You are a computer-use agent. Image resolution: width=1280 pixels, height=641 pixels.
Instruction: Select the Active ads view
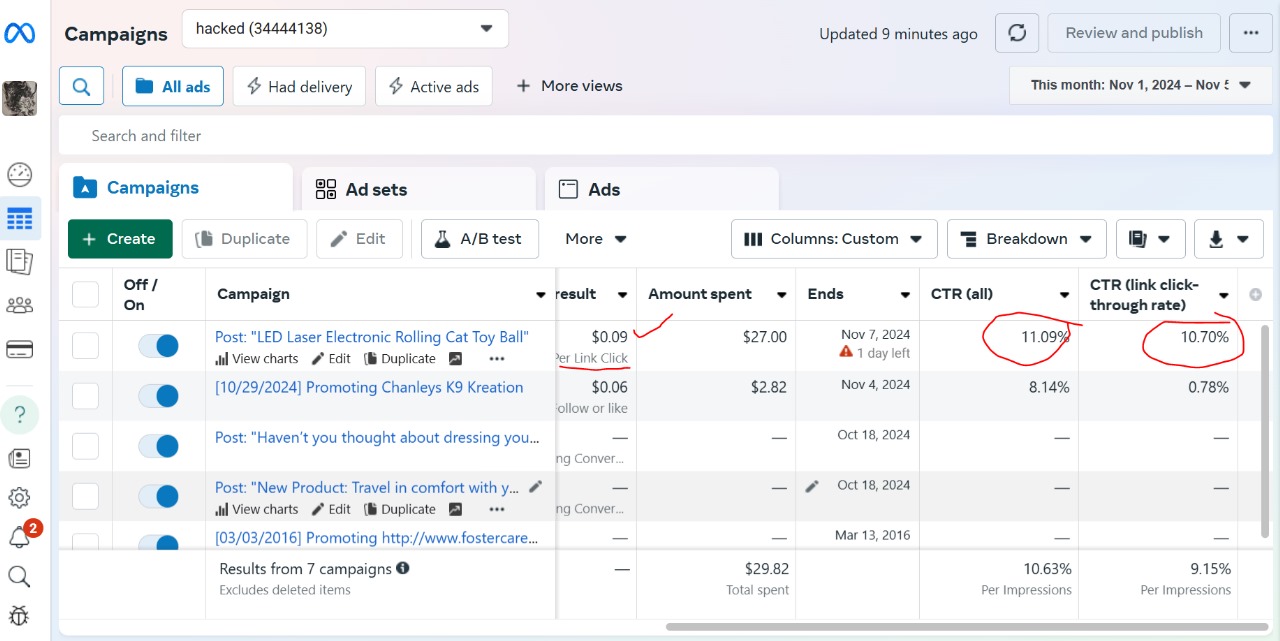coord(434,86)
